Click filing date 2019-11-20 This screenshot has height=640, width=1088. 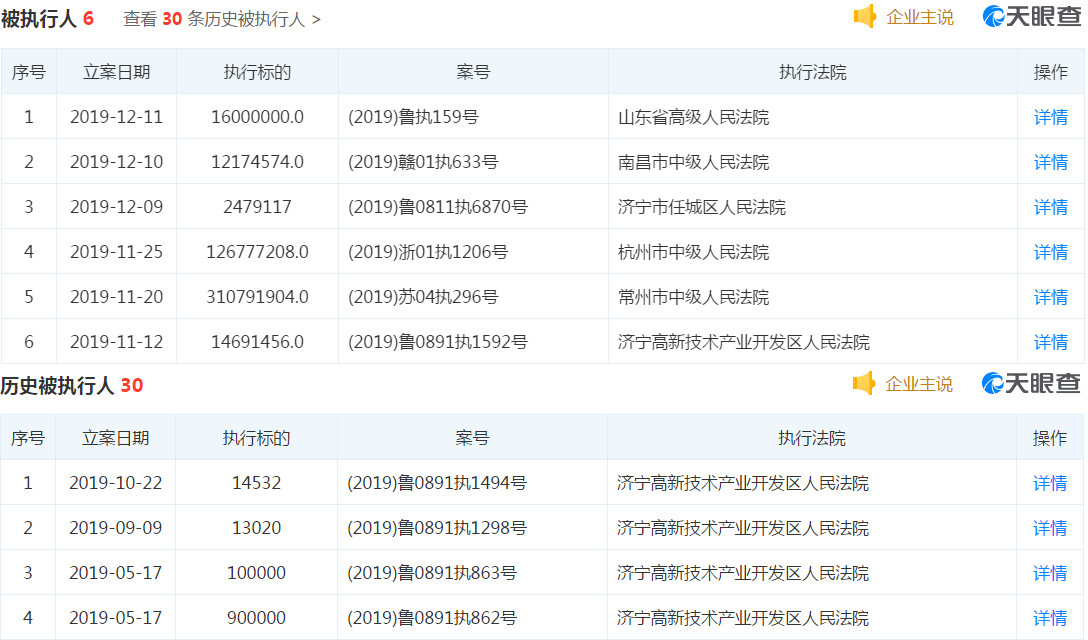tap(117, 297)
